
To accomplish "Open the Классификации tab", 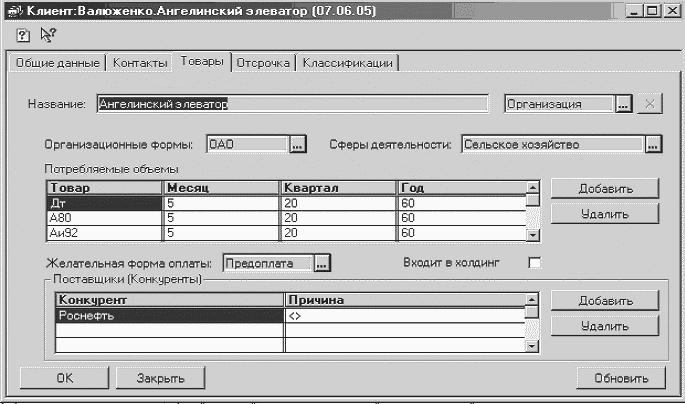I will [348, 63].
